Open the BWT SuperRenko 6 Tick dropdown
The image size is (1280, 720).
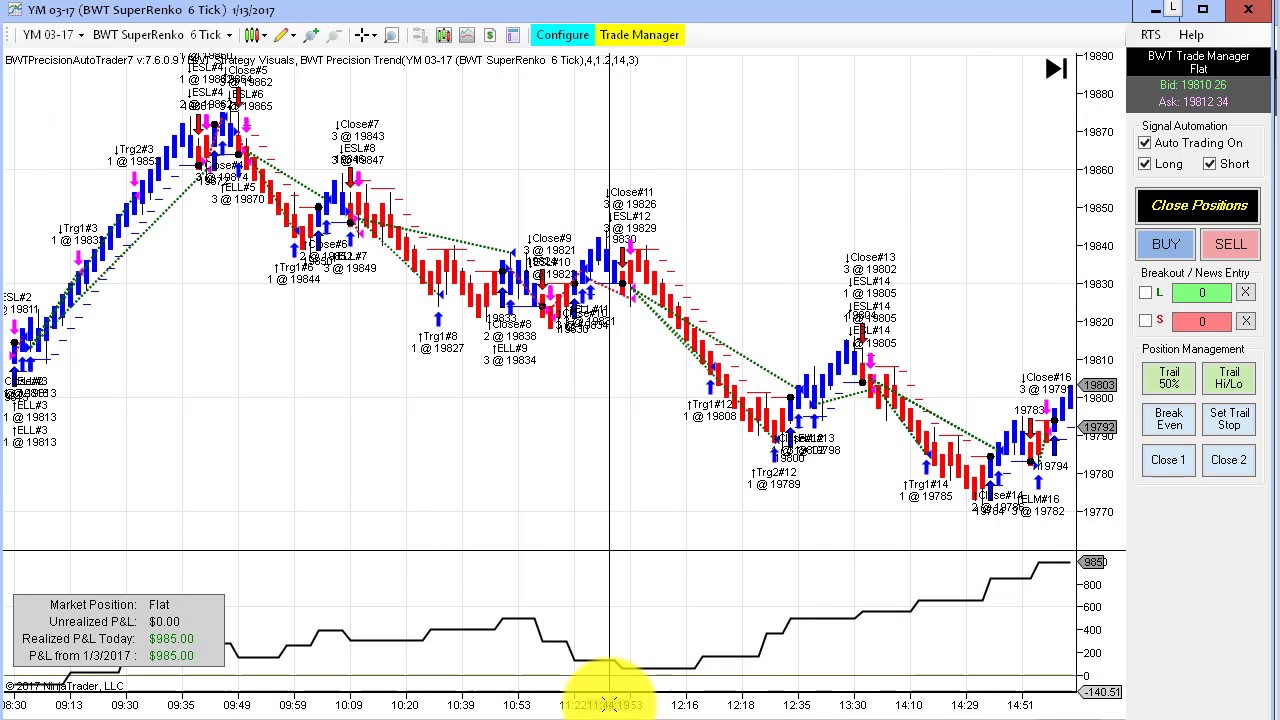[x=162, y=35]
